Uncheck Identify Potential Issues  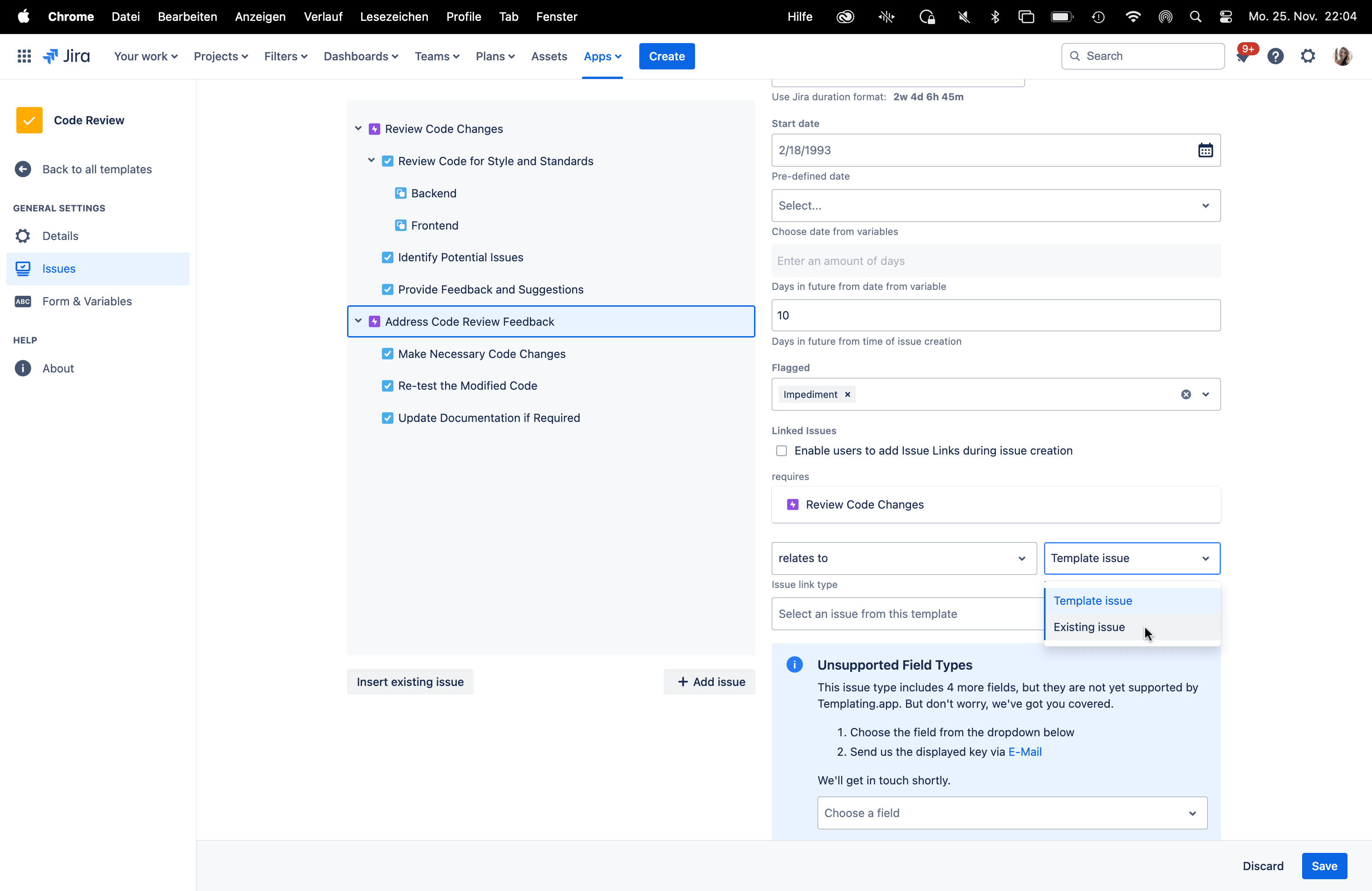[388, 258]
